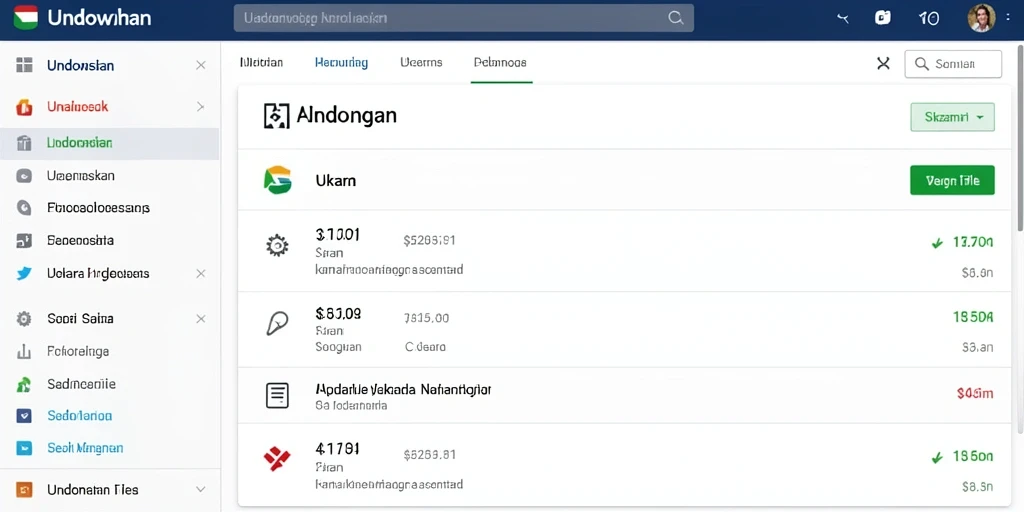Click the magnifier icon in top search bar
The height and width of the screenshot is (512, 1024).
[675, 18]
